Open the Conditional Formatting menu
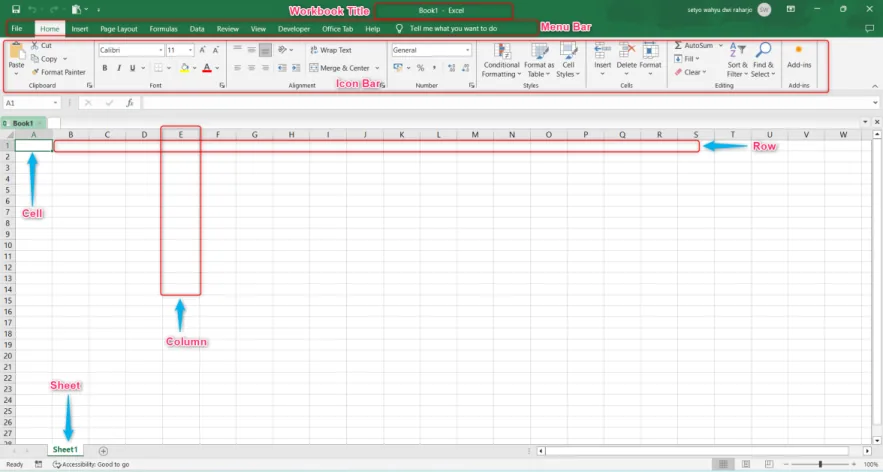The height and width of the screenshot is (472, 883). pyautogui.click(x=501, y=60)
